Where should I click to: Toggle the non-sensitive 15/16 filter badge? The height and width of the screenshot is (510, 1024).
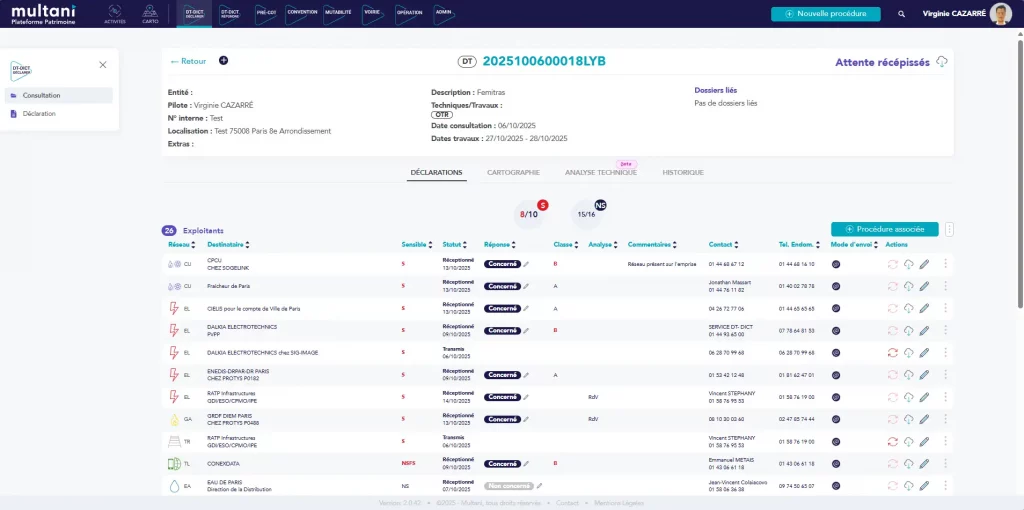tap(590, 213)
